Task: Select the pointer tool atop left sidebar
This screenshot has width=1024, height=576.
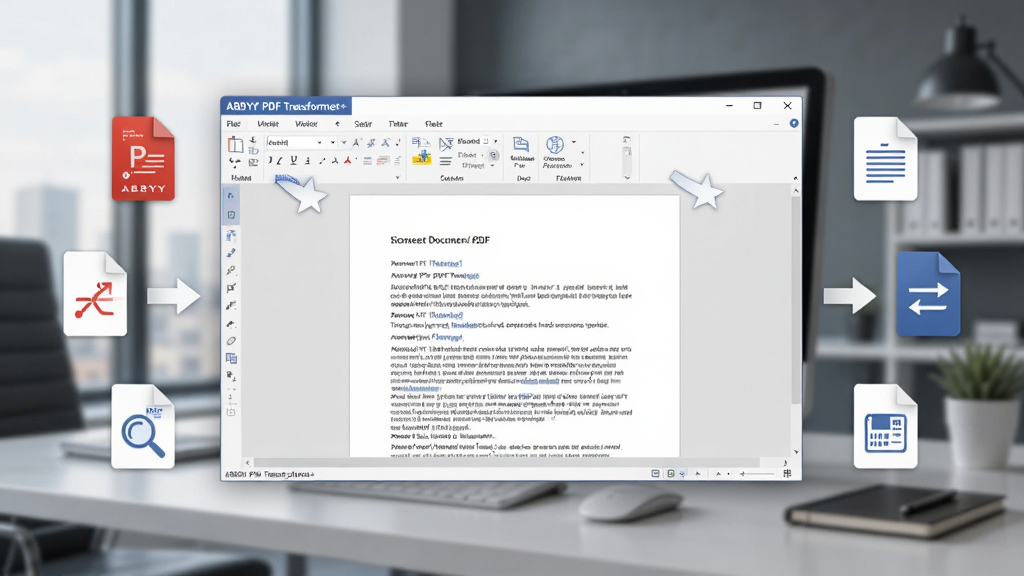Action: click(x=231, y=196)
